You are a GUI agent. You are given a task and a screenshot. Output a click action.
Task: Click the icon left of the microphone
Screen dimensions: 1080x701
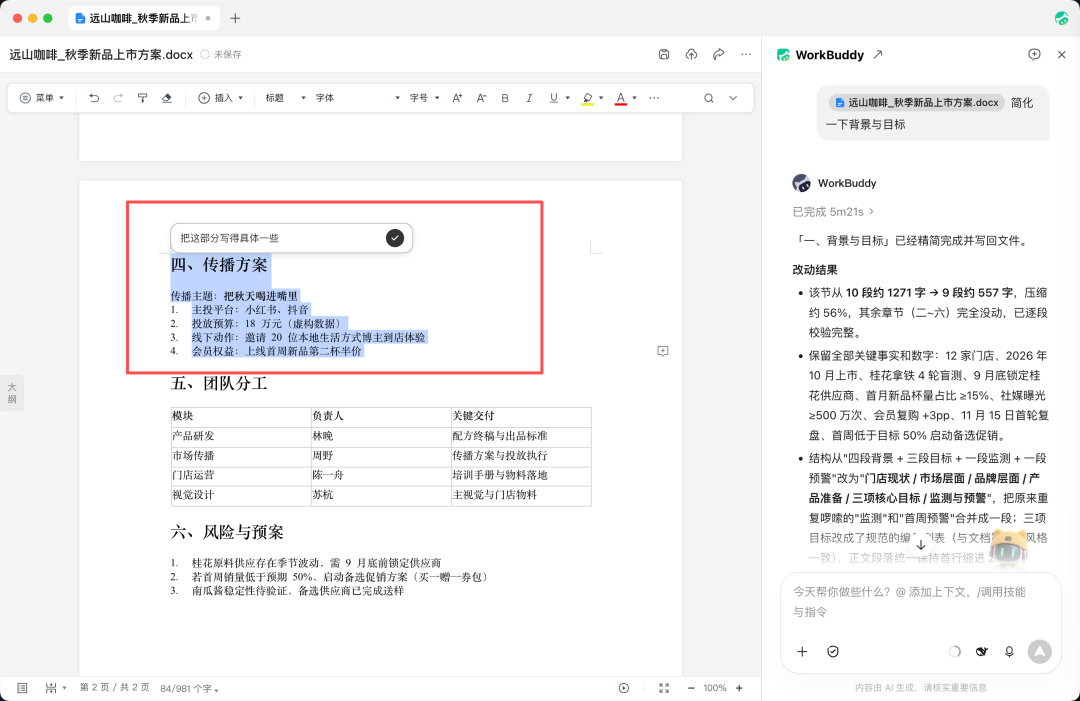pos(982,651)
